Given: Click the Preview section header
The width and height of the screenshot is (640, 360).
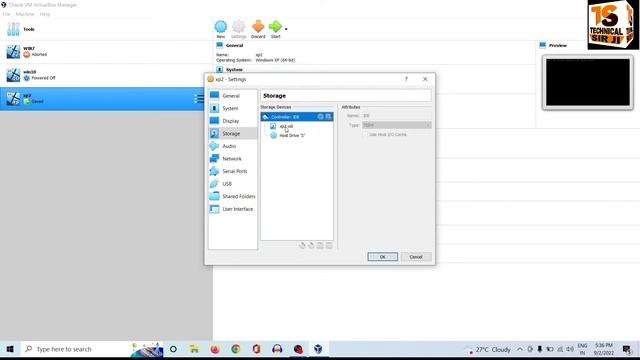Looking at the screenshot, I should [558, 45].
